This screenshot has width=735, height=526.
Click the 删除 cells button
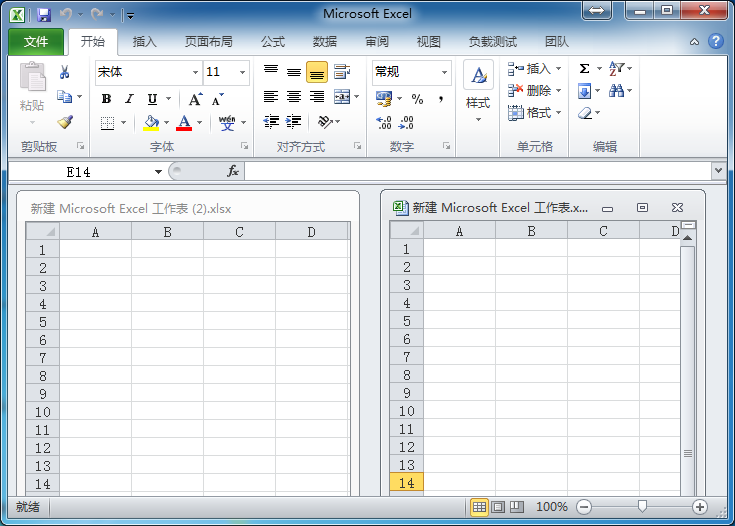coord(529,90)
